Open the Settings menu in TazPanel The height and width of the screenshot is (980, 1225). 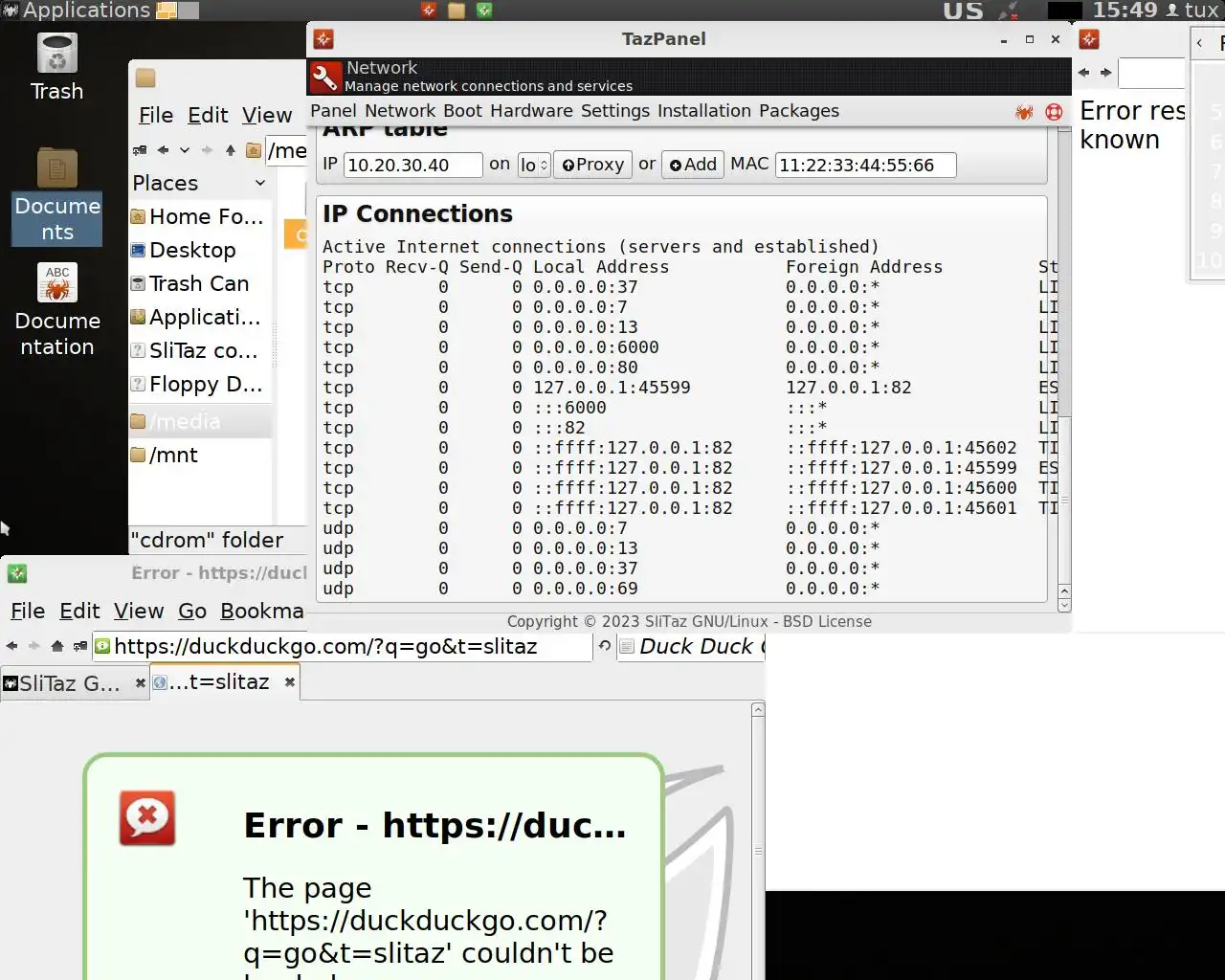point(615,111)
